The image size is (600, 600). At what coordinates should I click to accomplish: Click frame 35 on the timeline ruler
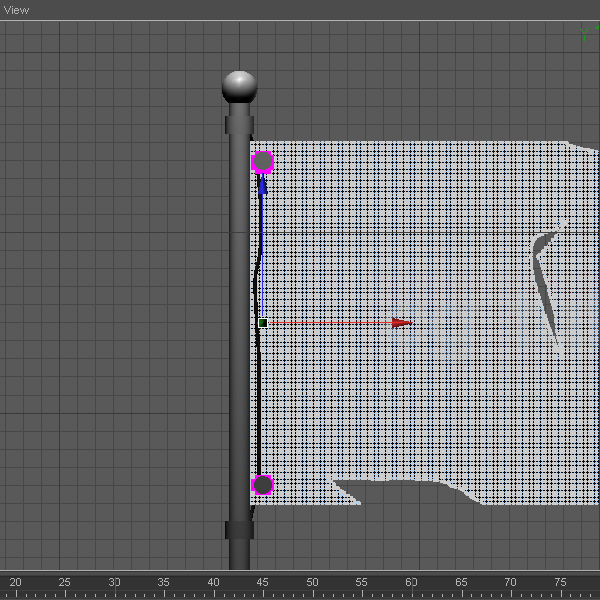click(x=164, y=582)
